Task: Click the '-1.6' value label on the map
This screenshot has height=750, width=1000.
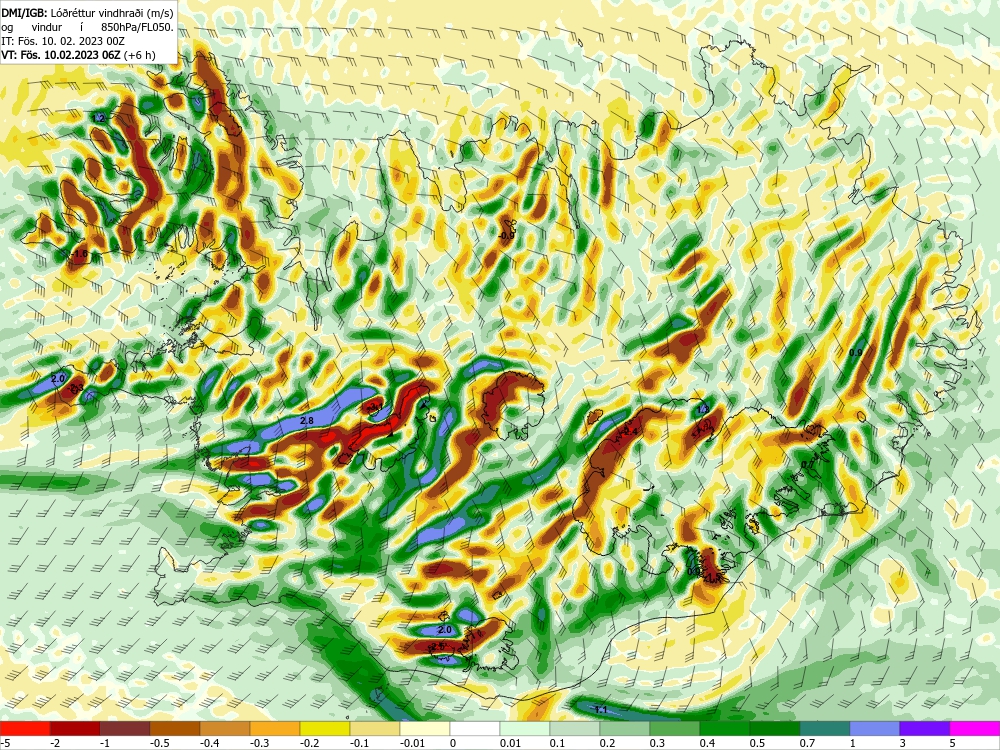Action: pyautogui.click(x=78, y=254)
